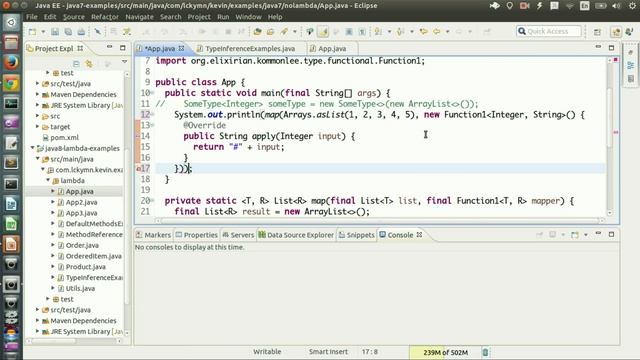The height and width of the screenshot is (360, 640).
Task: Open the Navigate menu
Action: point(139,17)
